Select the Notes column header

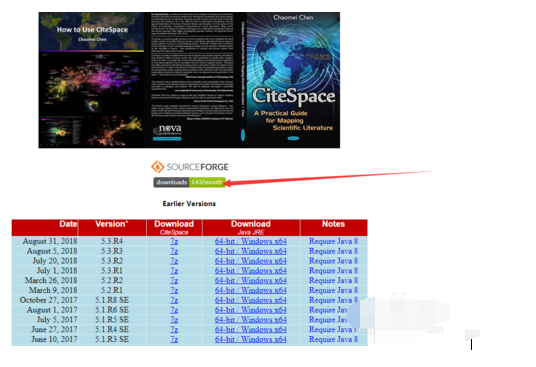(x=334, y=228)
